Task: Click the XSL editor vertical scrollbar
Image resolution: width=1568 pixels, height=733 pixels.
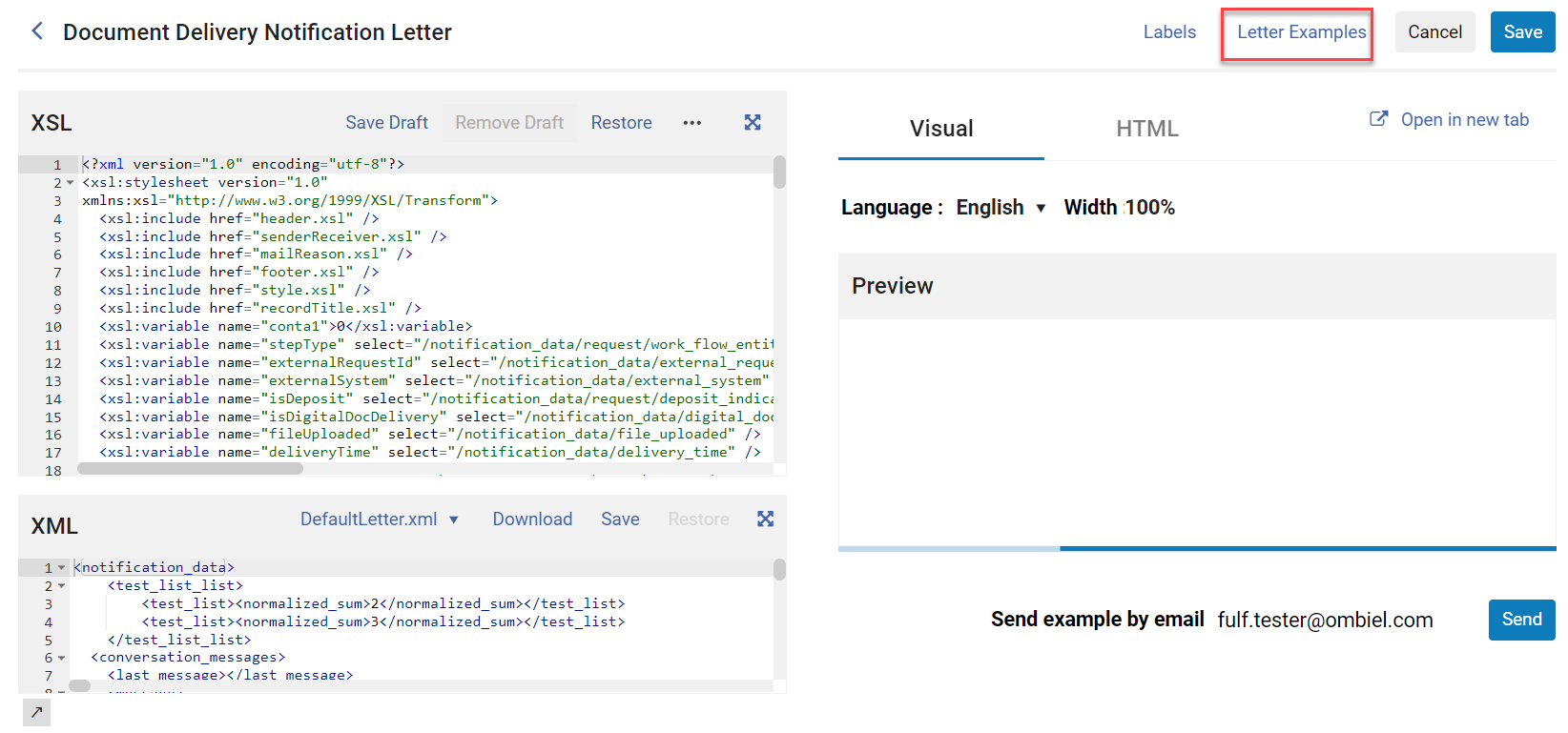Action: (x=779, y=173)
